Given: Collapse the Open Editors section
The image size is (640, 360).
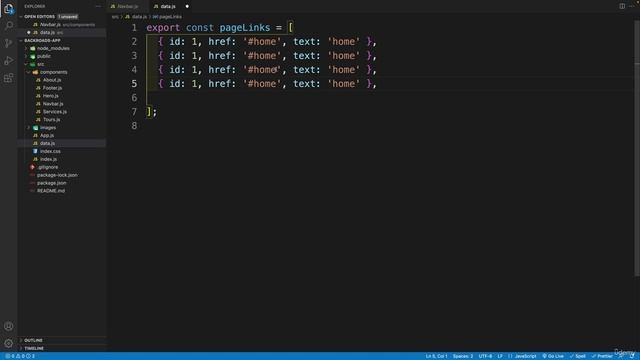Looking at the screenshot, I should [x=39, y=17].
